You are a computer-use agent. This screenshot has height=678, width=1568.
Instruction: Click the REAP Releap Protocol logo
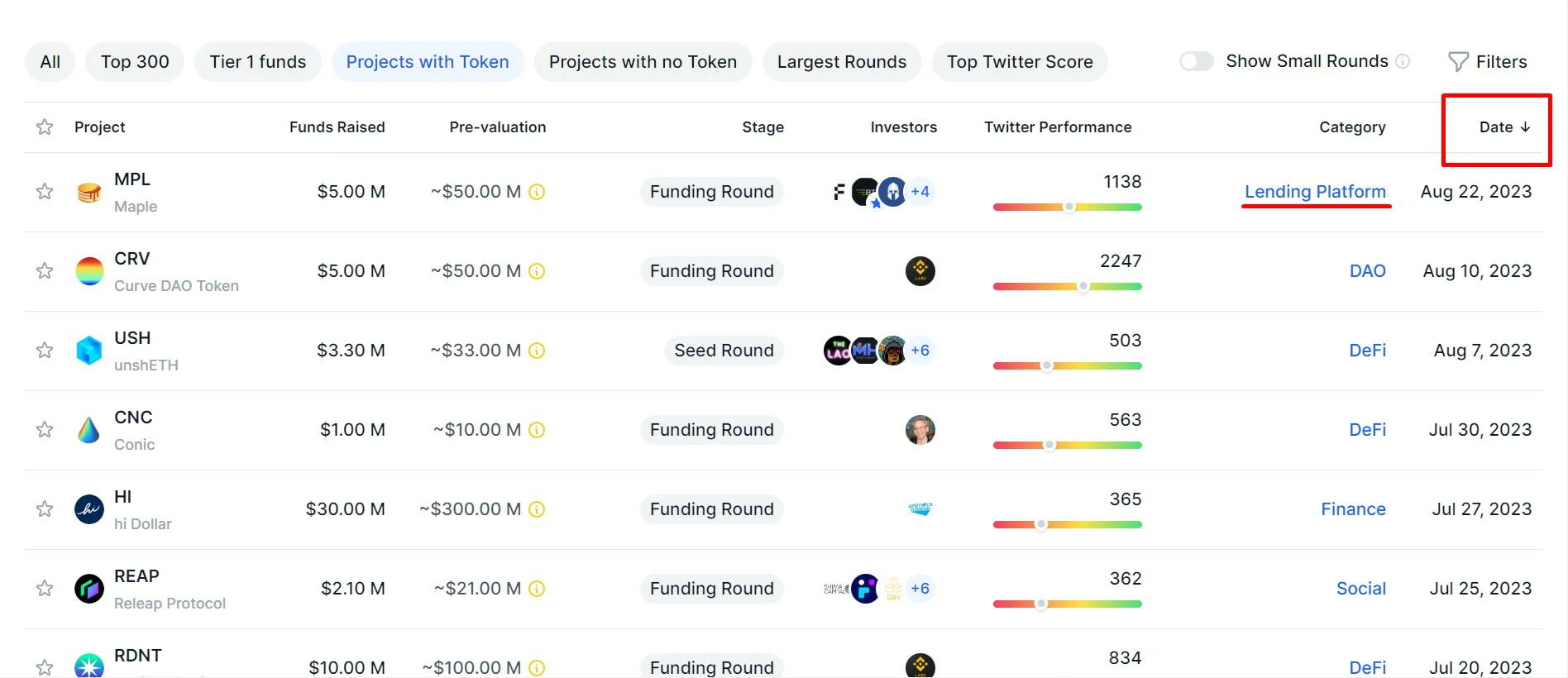point(89,589)
